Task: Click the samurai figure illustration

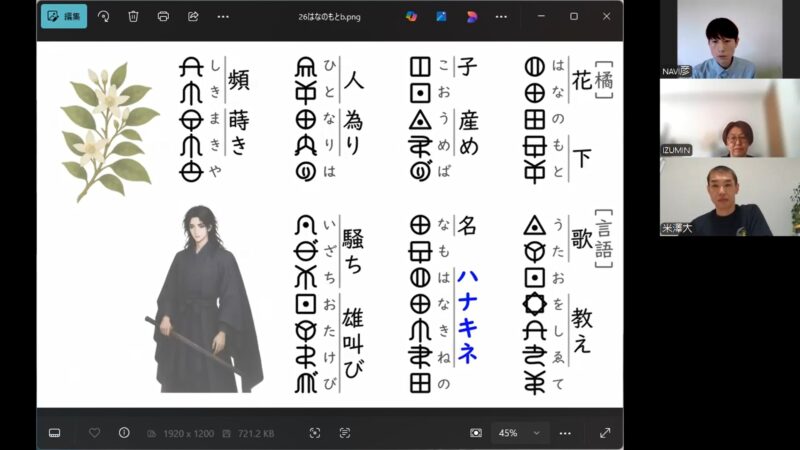Action: point(205,298)
